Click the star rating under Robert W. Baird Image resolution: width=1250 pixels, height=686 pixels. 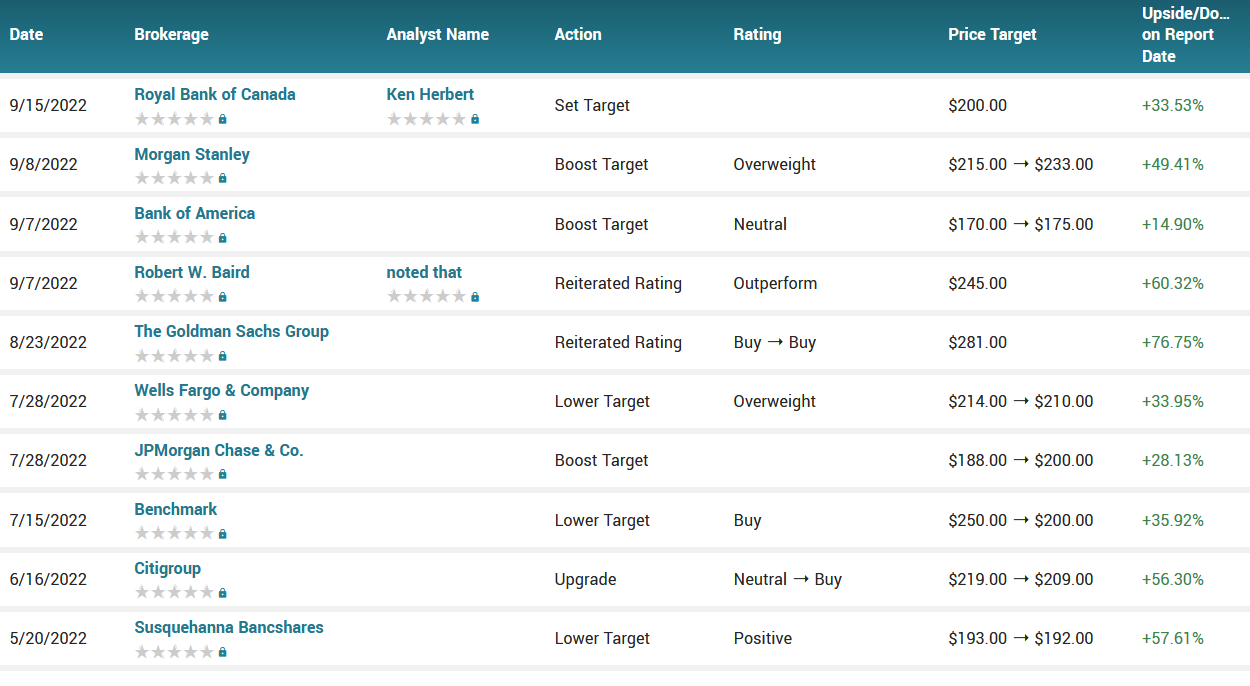tap(174, 297)
